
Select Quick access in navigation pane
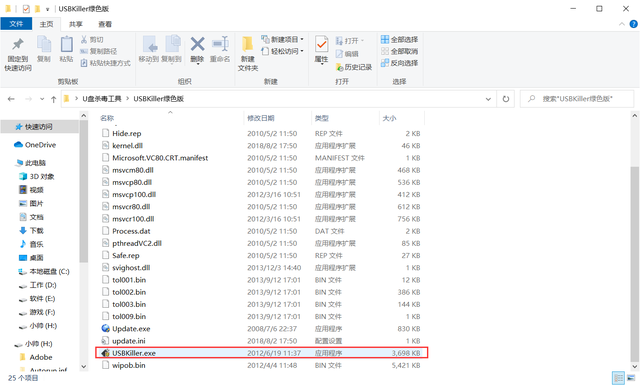(39, 127)
